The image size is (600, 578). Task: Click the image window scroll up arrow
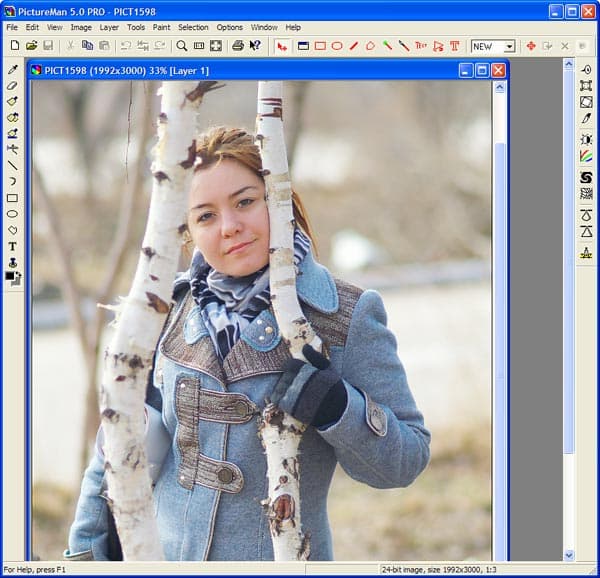(x=500, y=88)
